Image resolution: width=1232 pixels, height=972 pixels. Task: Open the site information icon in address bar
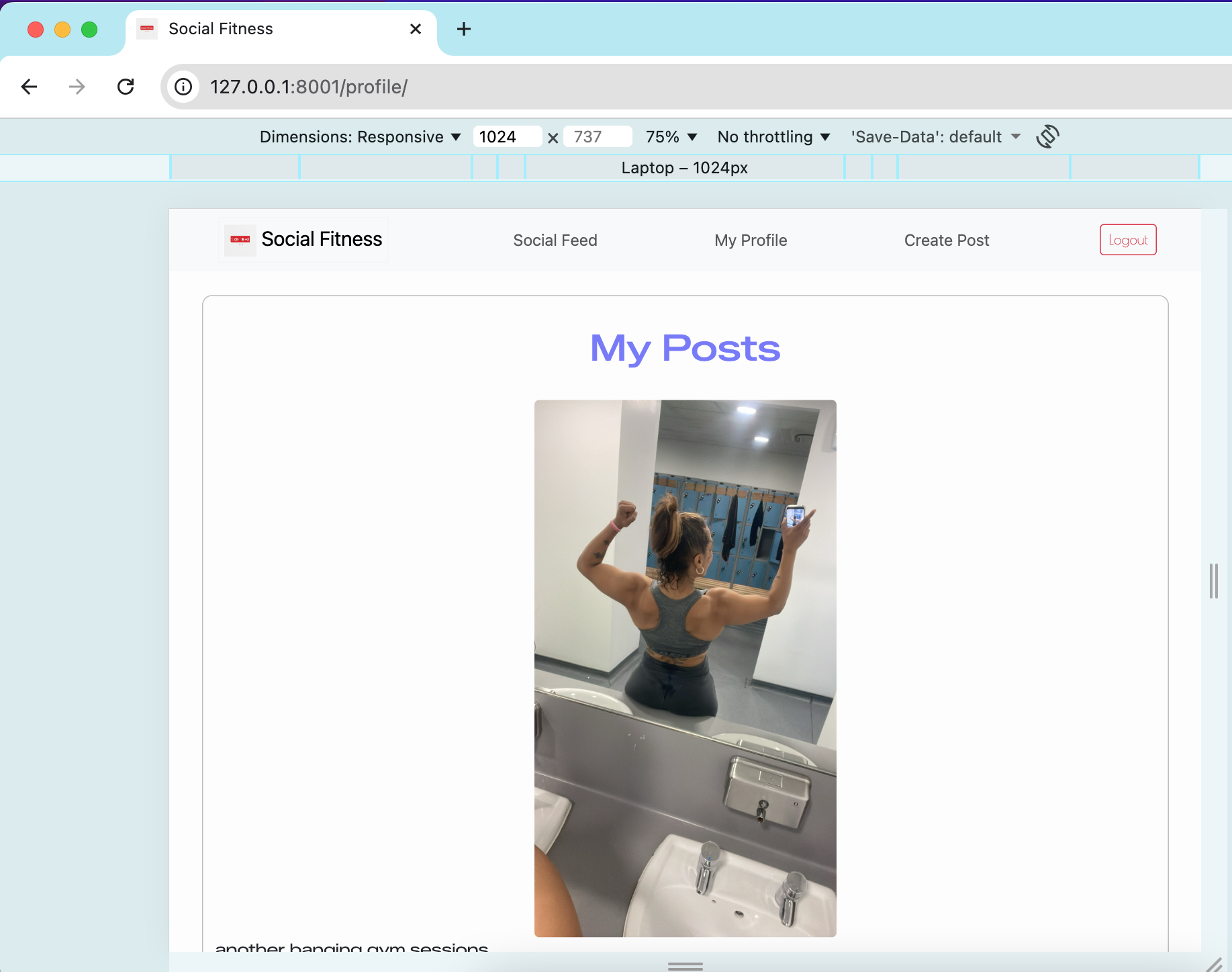pyautogui.click(x=183, y=87)
